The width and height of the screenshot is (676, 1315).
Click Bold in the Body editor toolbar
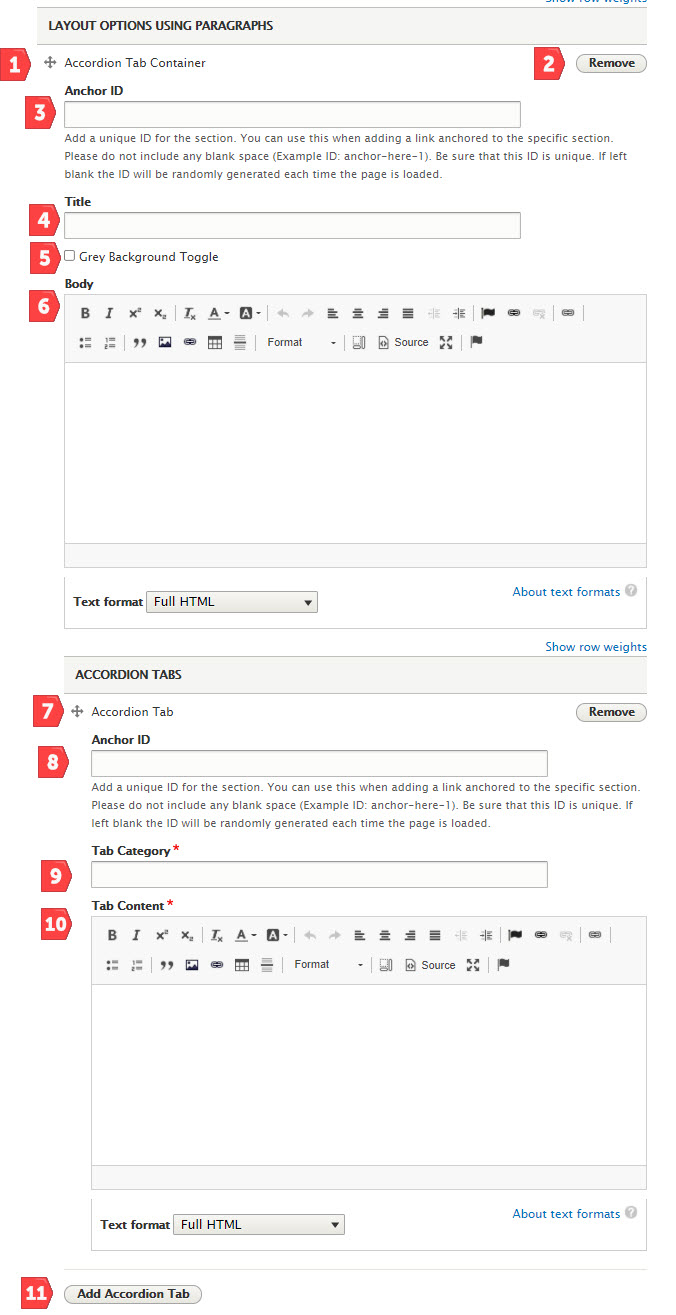click(86, 313)
